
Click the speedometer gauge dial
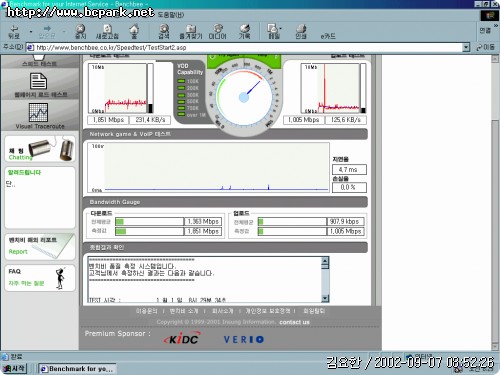[x=244, y=97]
